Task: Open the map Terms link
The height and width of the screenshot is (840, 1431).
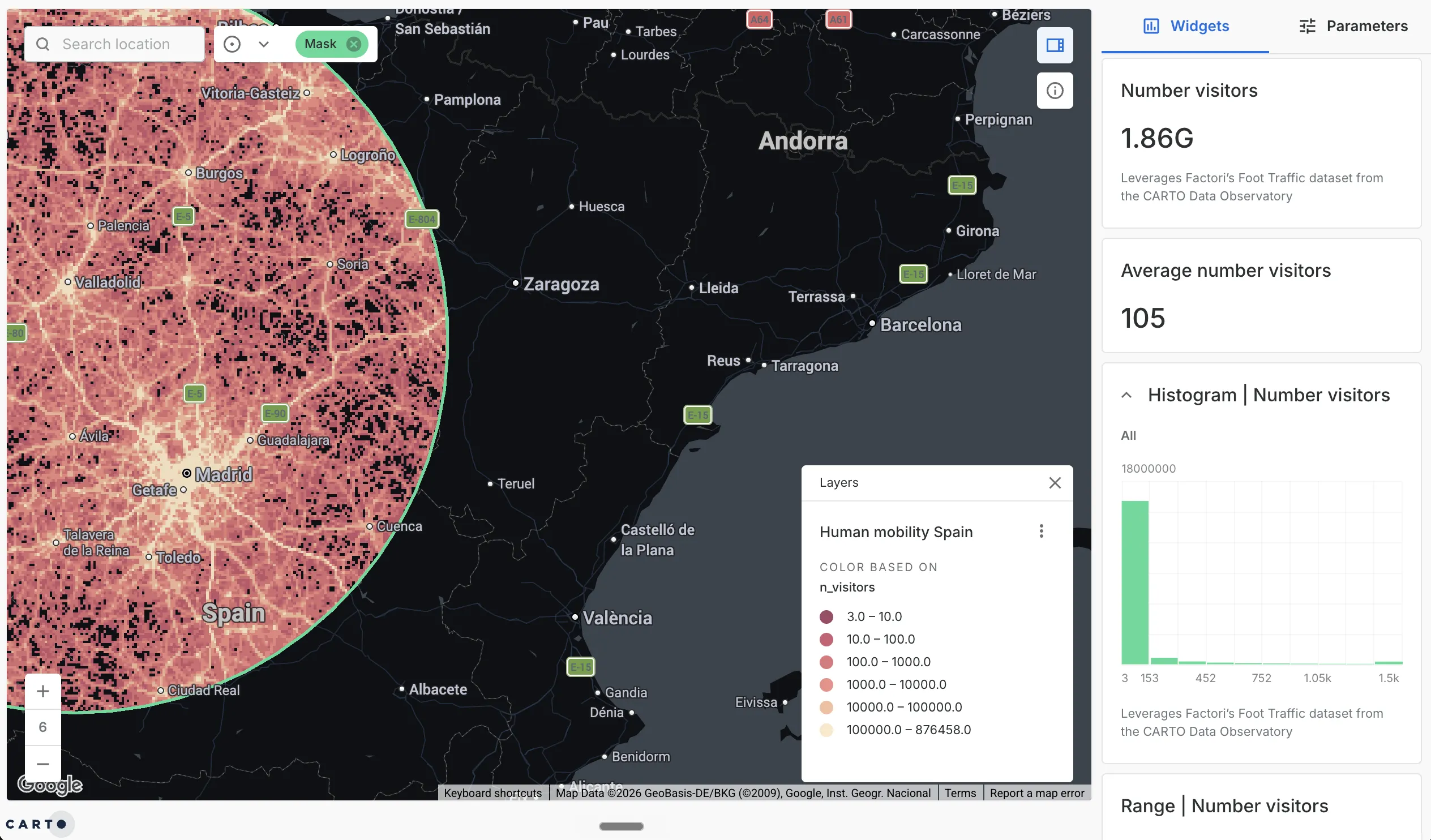Action: (959, 793)
